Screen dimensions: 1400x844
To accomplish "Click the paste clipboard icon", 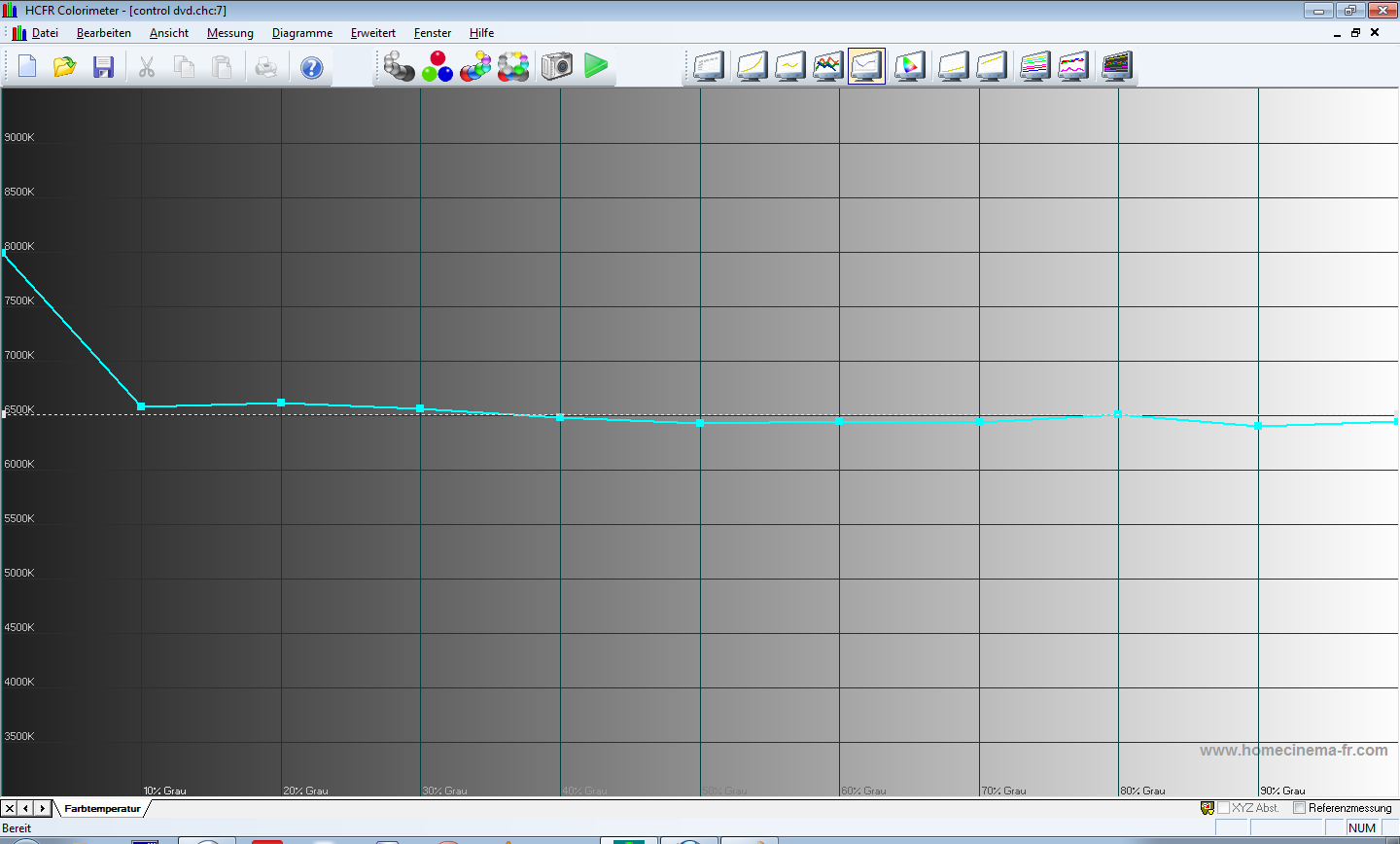I will pyautogui.click(x=222, y=66).
